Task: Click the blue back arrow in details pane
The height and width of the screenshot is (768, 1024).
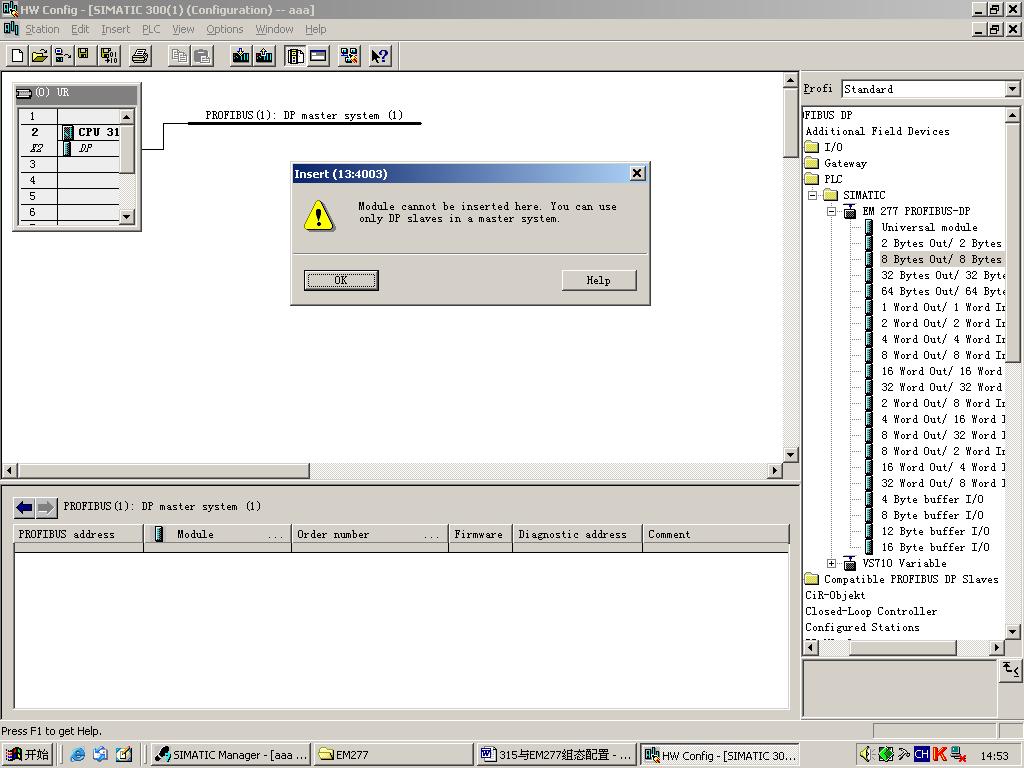Action: [x=25, y=507]
